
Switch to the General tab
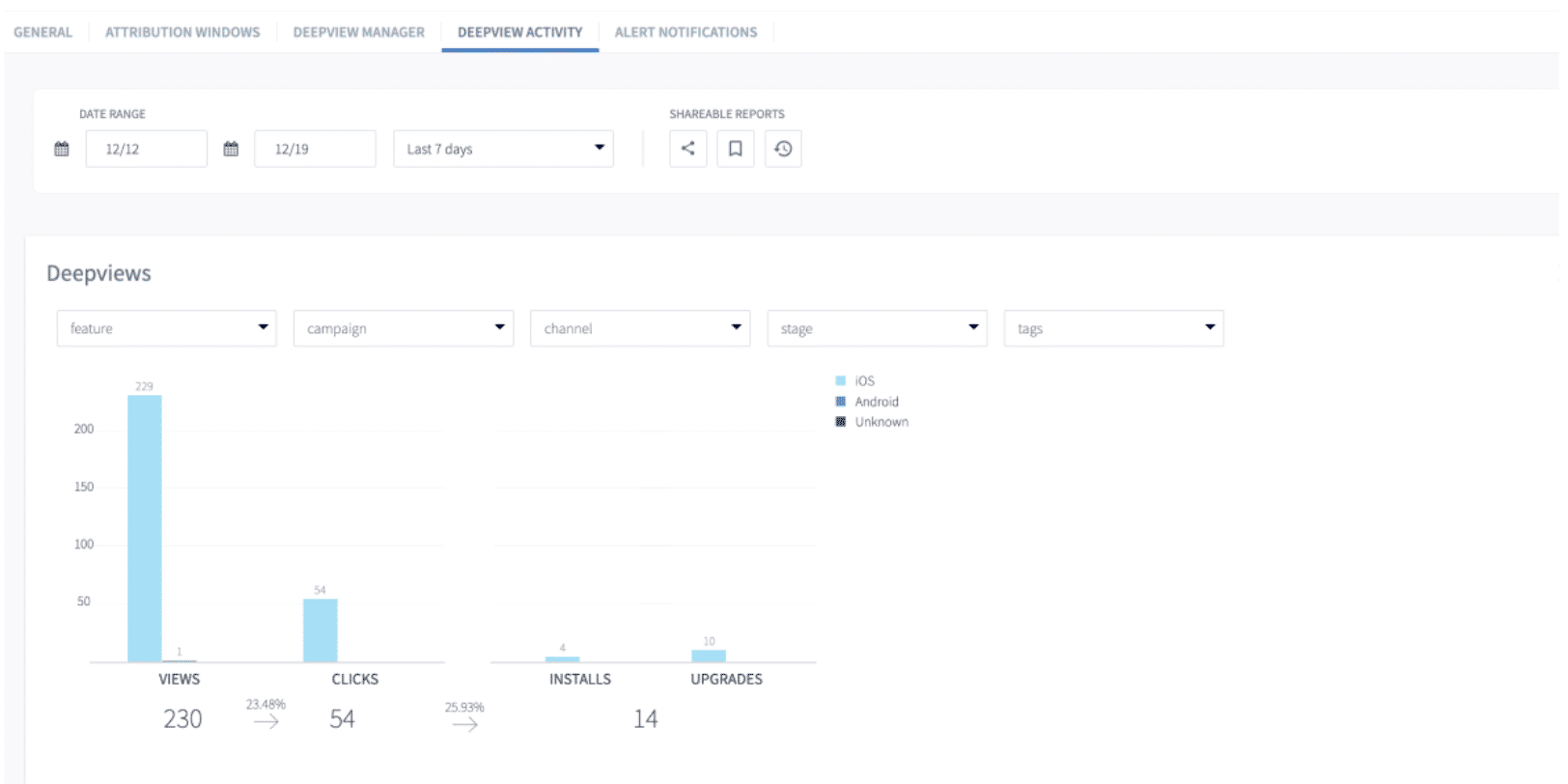42,32
